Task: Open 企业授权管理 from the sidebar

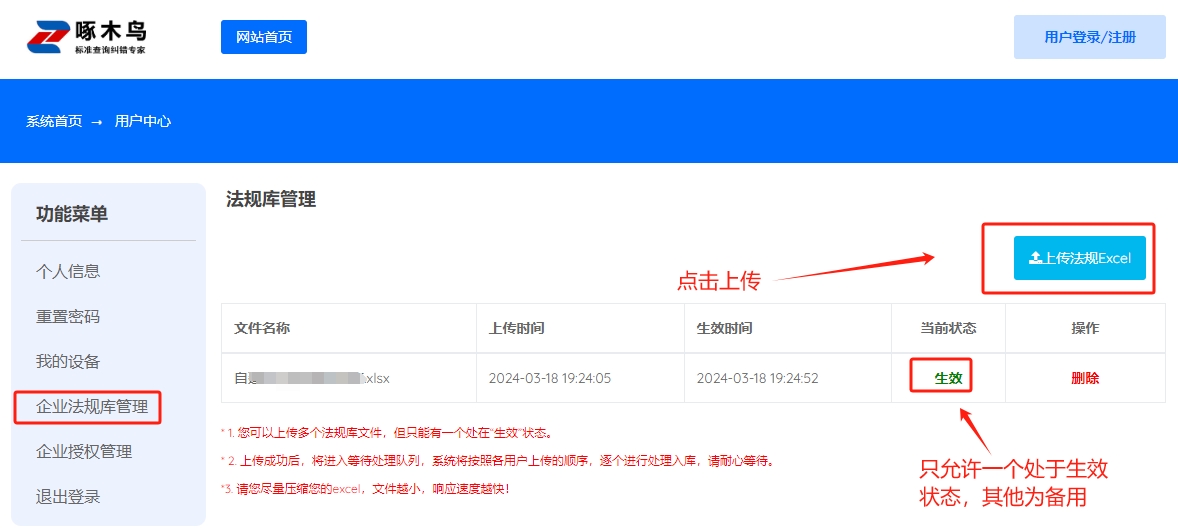Action: pos(84,451)
